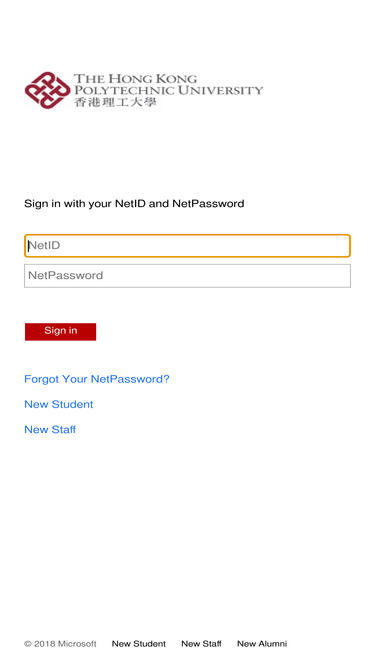Focus the NetID input field
Screen dimensions: 375x667
(x=187, y=245)
